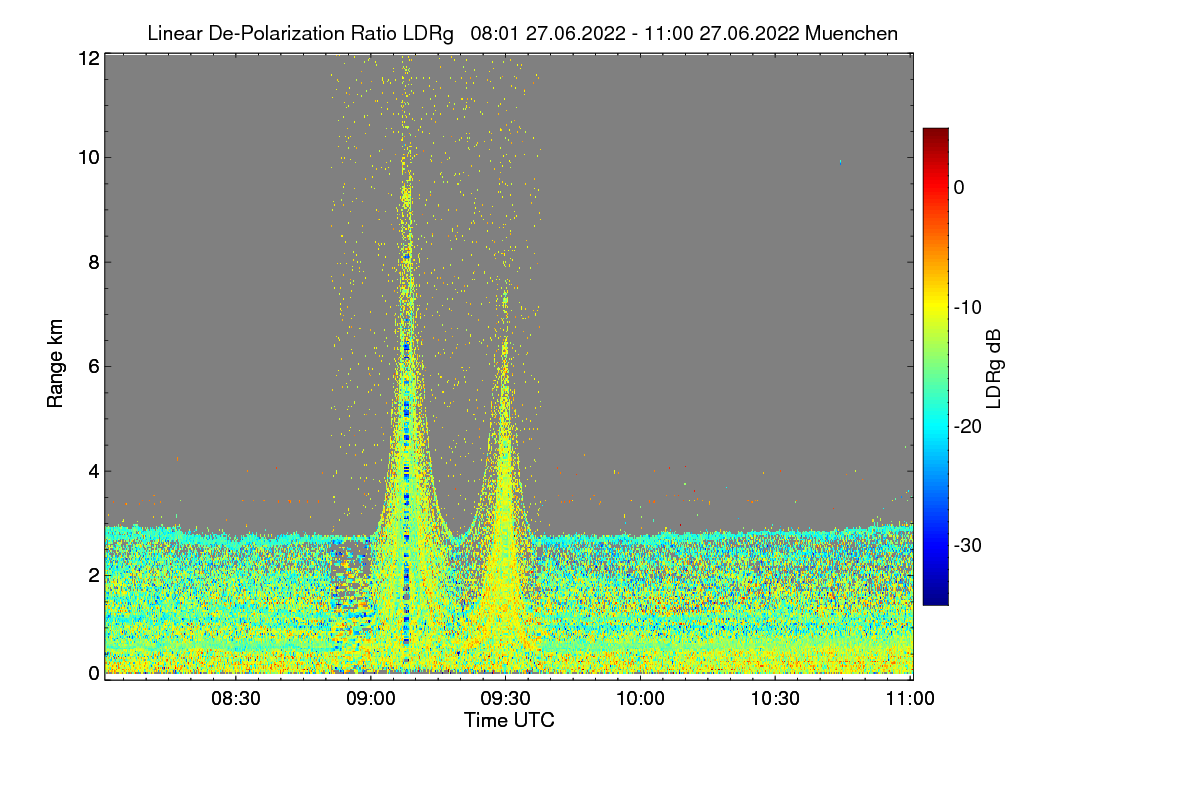Click the 0 km range tick label
This screenshot has width=1200, height=800.
point(94,673)
